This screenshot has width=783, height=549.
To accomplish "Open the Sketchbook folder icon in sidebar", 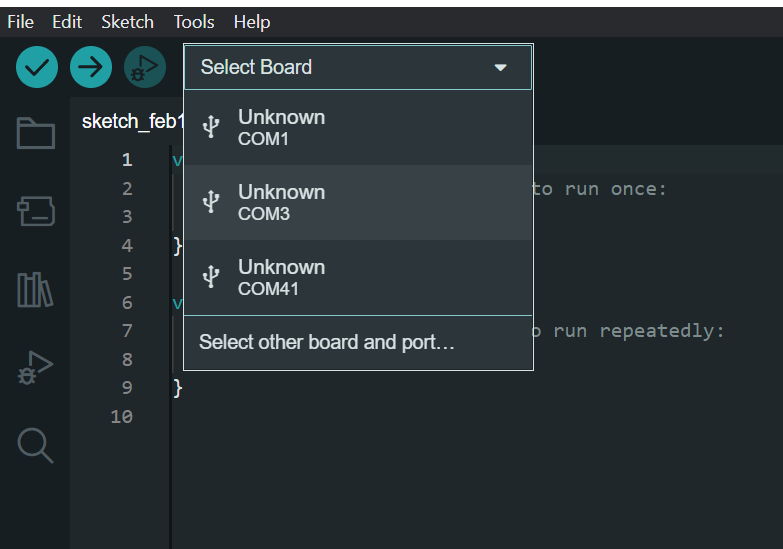I will click(x=36, y=133).
